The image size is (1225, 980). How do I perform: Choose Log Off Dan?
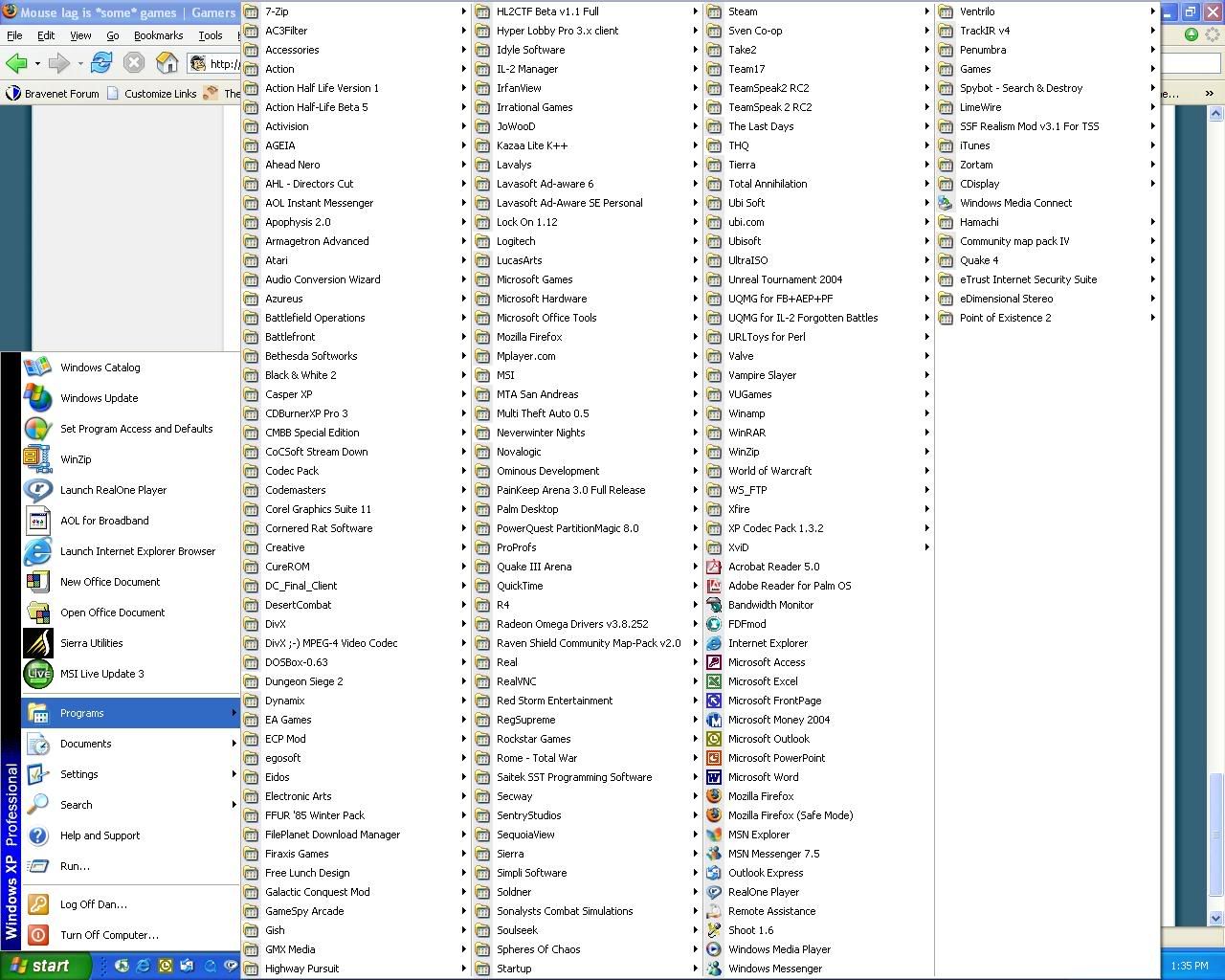pos(130,904)
